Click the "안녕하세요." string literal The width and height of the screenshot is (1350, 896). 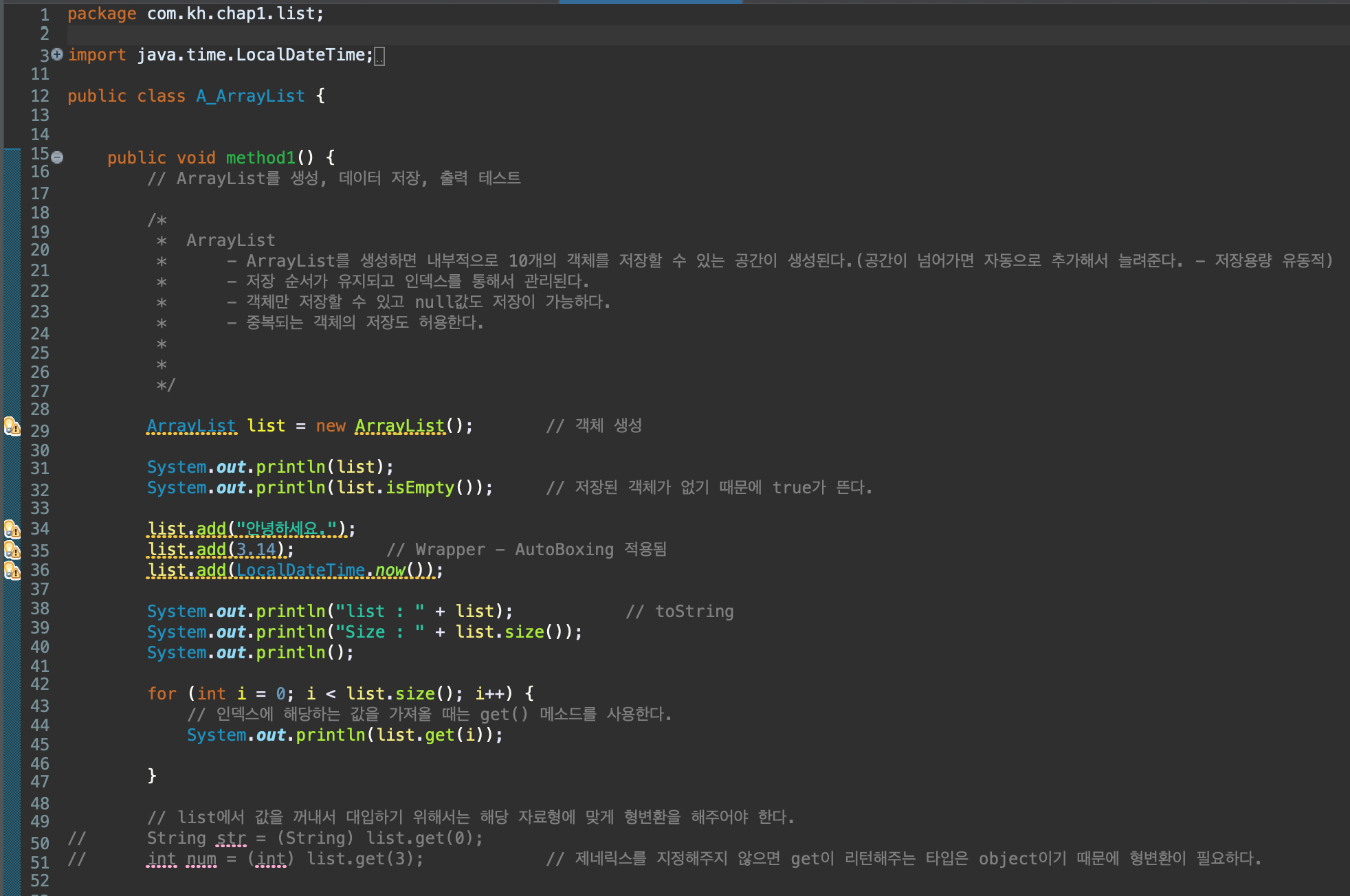point(287,529)
